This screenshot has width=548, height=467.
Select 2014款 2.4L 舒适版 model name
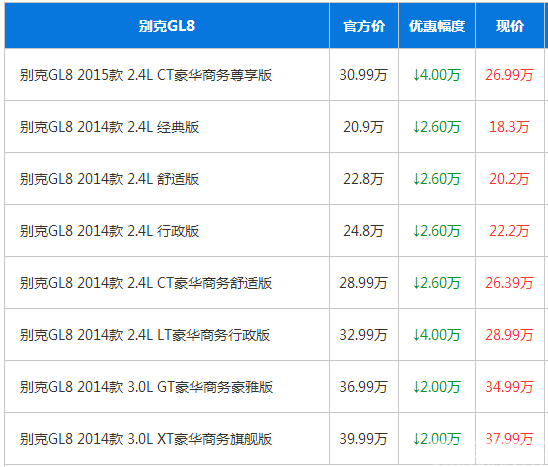[x=109, y=179]
